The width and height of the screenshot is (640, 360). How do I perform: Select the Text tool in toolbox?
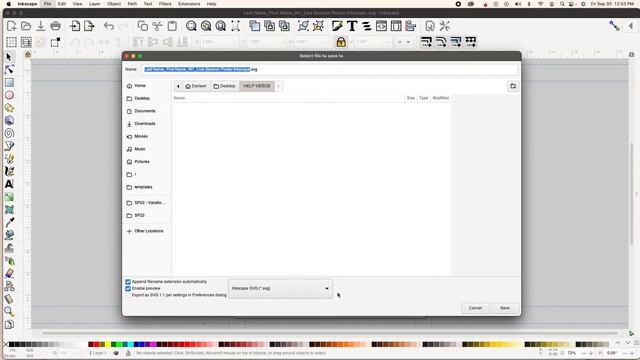9,184
